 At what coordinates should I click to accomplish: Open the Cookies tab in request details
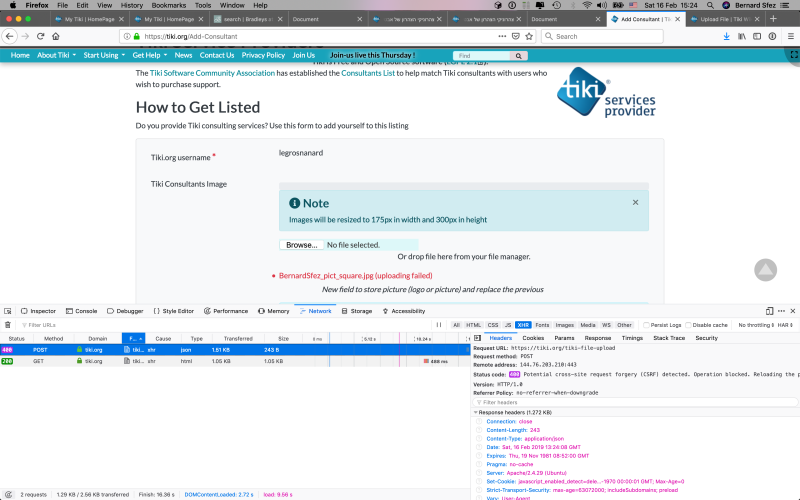coord(533,338)
